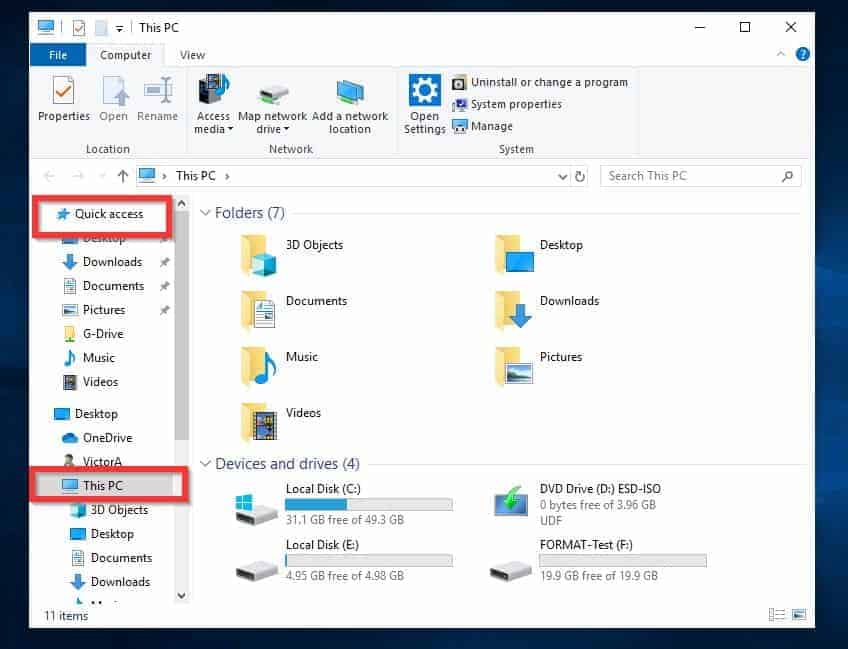Switch to large icons view in the status bar
Screen dimensions: 848x649
tap(799, 615)
